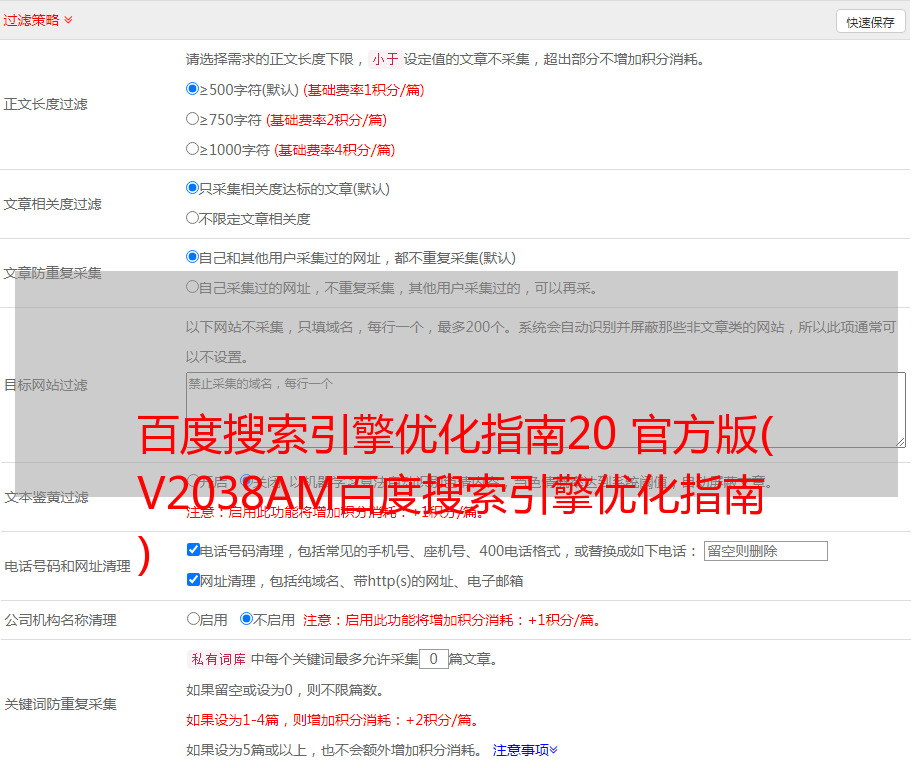Select the ≥500字符(默认) radio option
Screen dimensions: 912x768
click(193, 89)
